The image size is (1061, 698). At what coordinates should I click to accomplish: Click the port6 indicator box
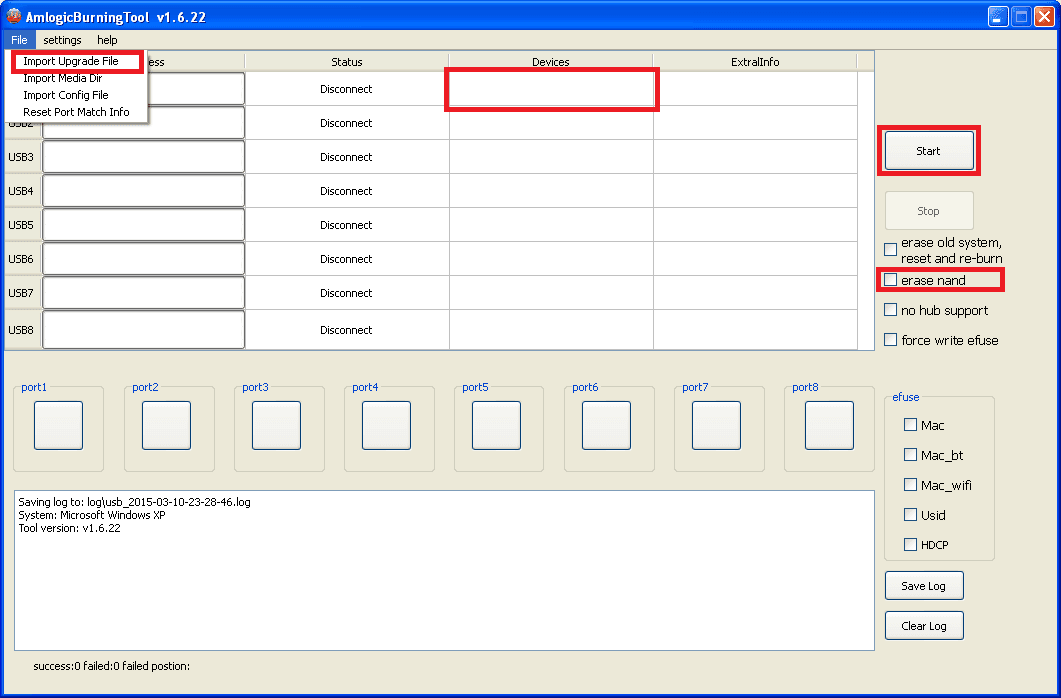click(x=606, y=425)
